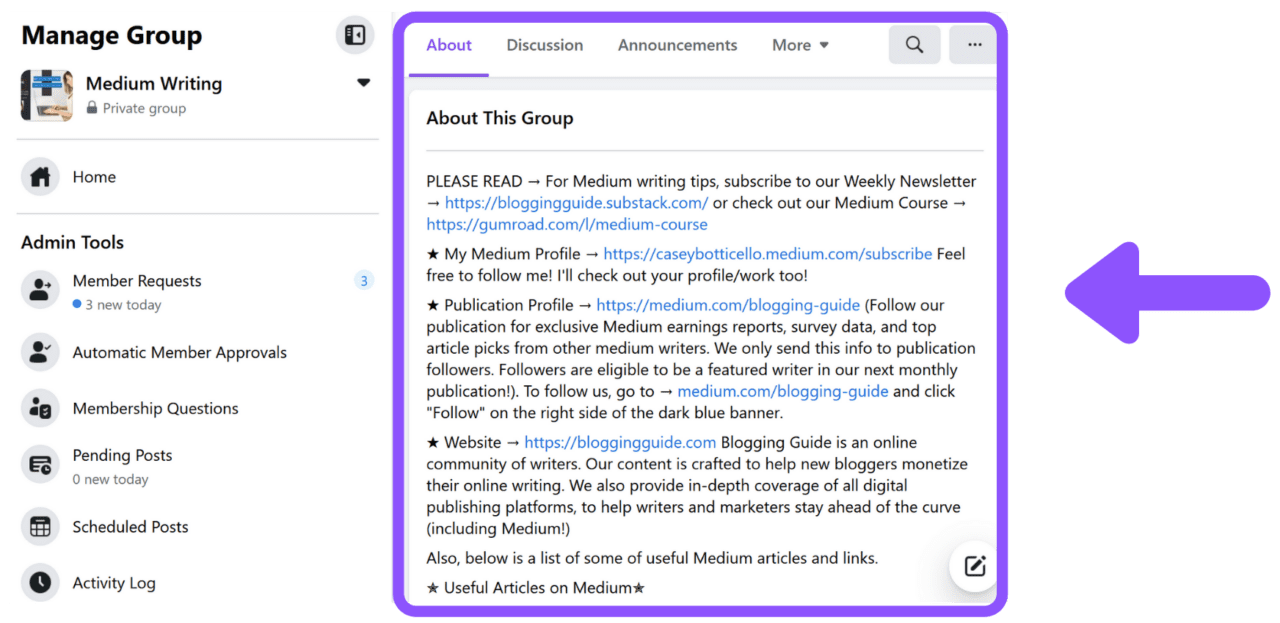Screen dimensions: 1280x623
Task: Select Automatic Member Approvals
Action: point(180,352)
